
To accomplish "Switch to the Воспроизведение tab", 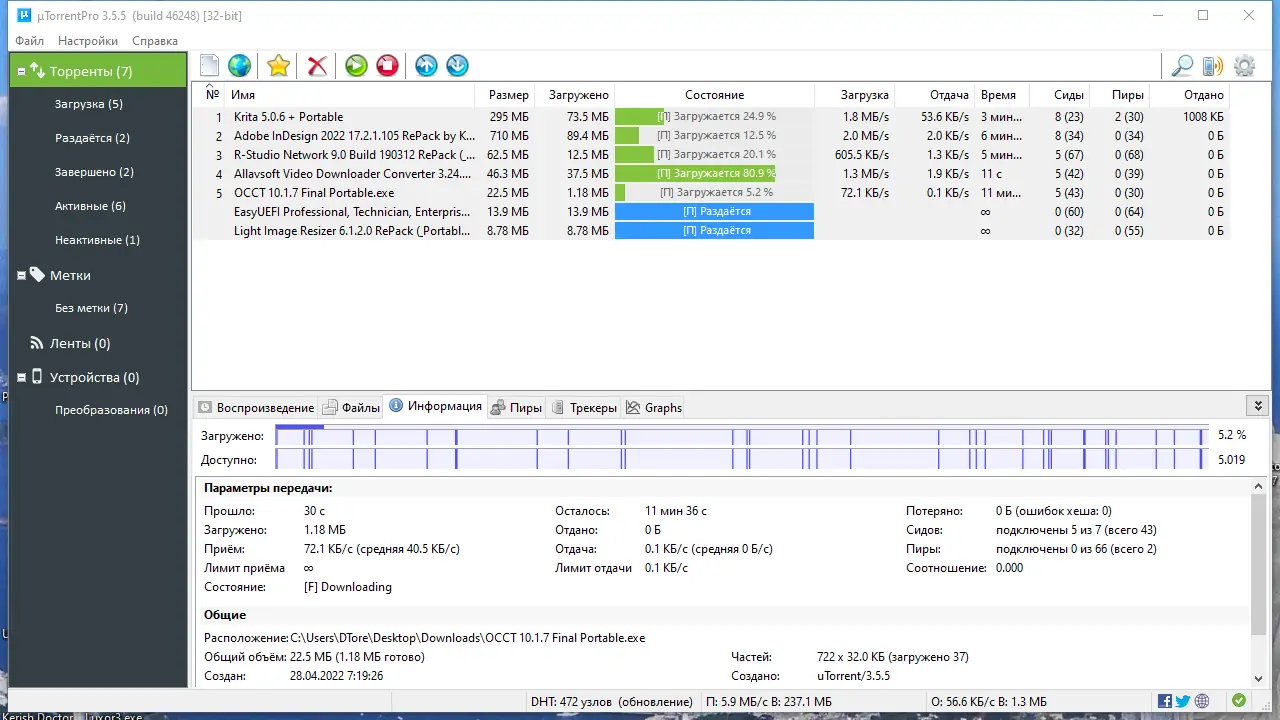I will coord(256,407).
